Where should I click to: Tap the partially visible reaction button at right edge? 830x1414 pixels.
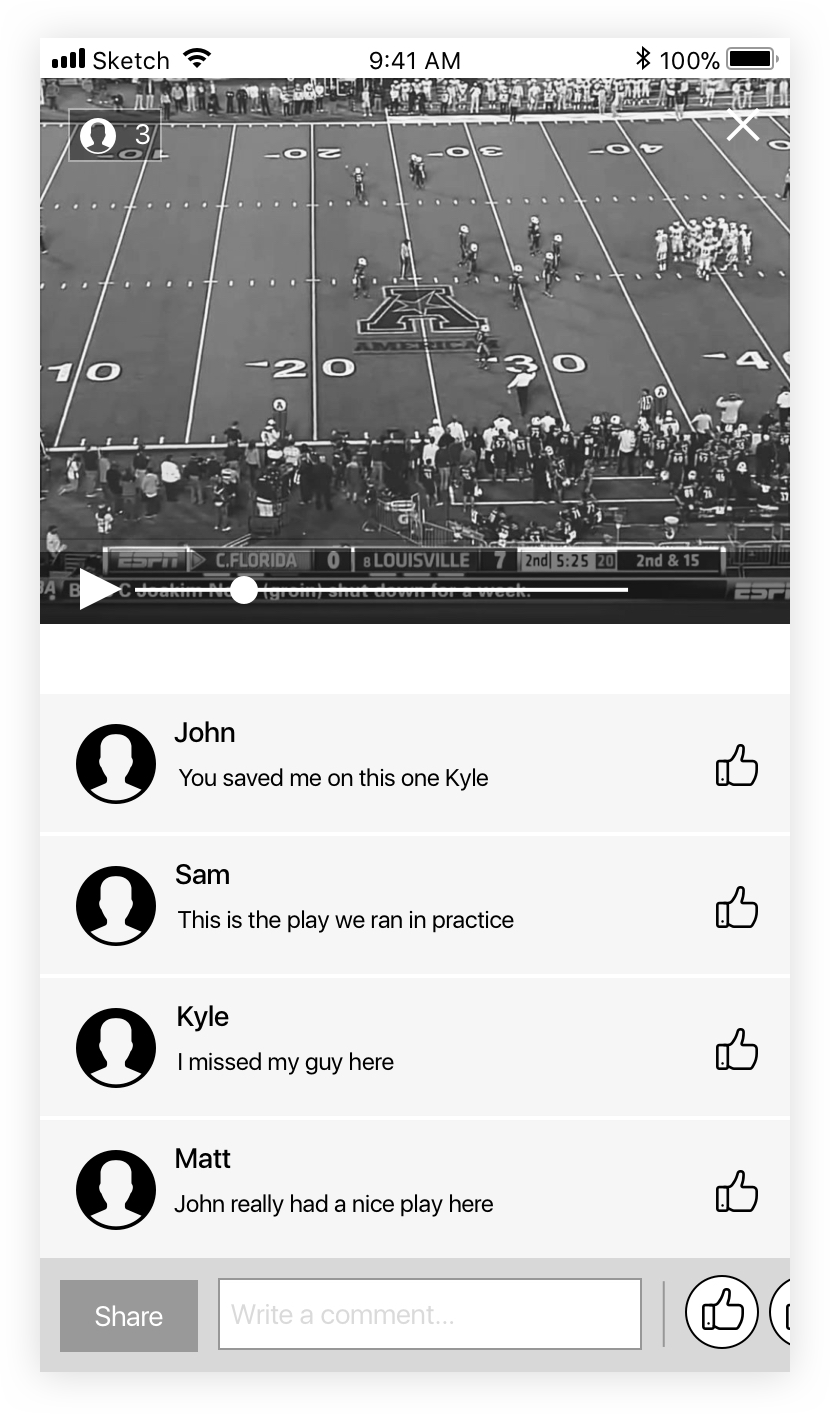pyautogui.click(x=780, y=1311)
